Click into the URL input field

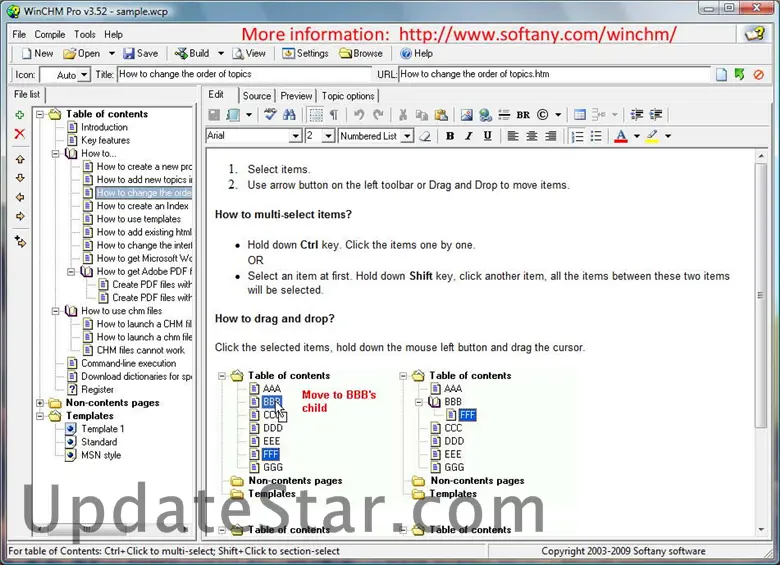pos(555,75)
